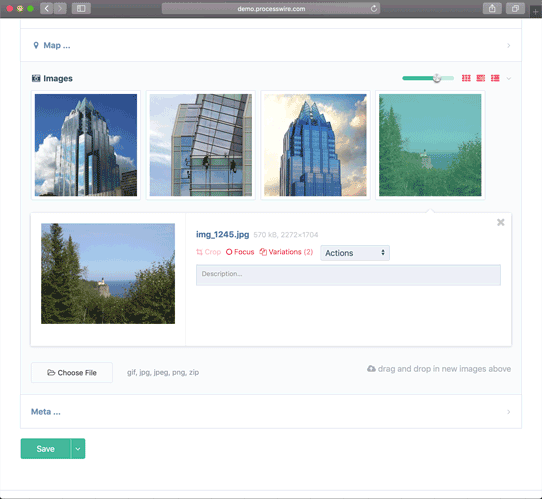
Task: Switch to proportional grid thumbnail view
Action: click(x=480, y=78)
